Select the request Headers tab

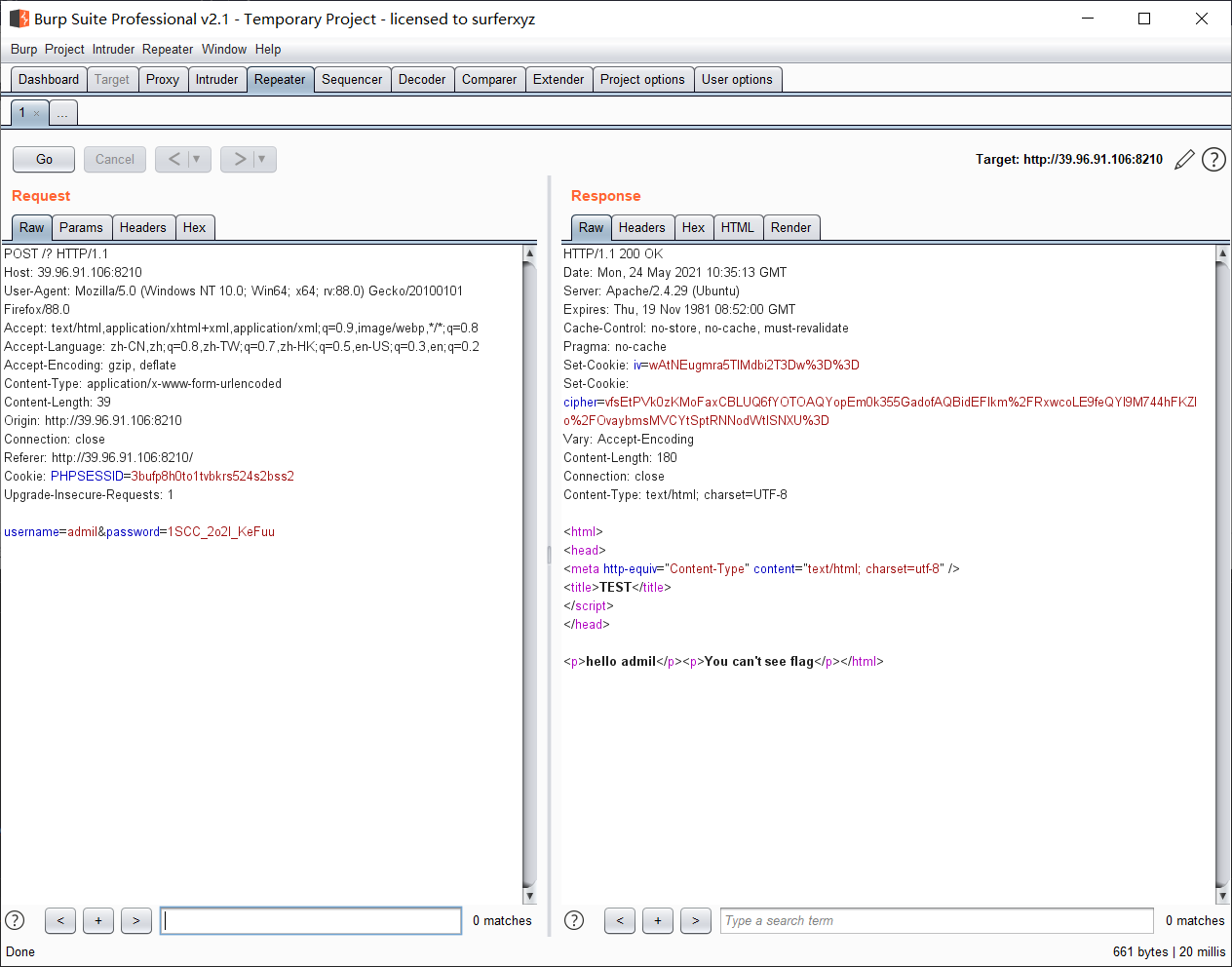pos(143,227)
